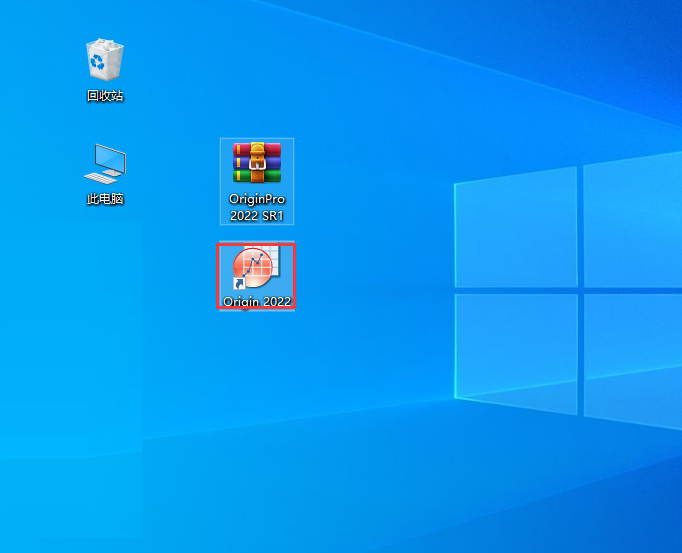Click the upper-left pane of wallpaper Windows logo
The width and height of the screenshot is (682, 553).
click(515, 226)
